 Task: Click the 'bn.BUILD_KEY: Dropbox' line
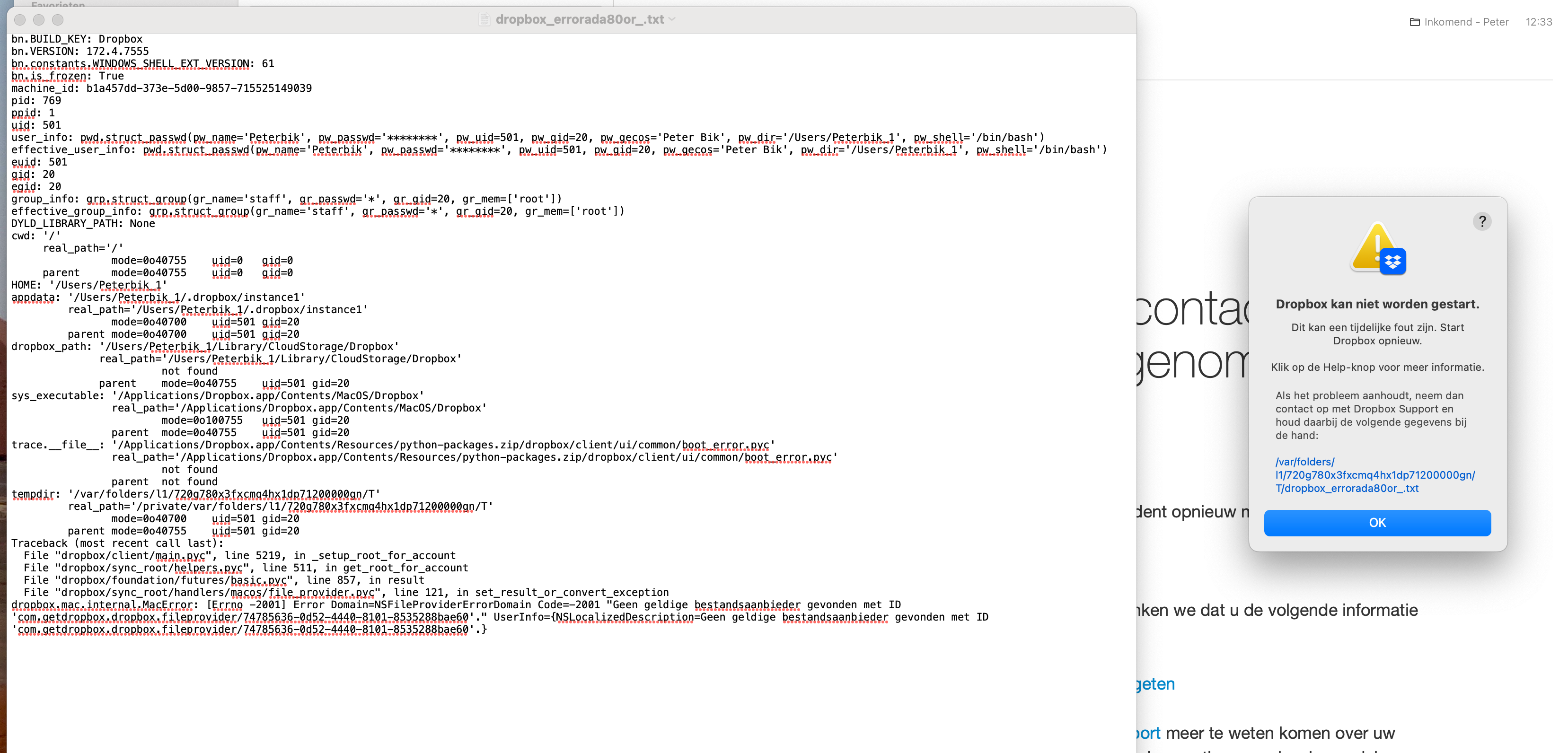[x=77, y=39]
